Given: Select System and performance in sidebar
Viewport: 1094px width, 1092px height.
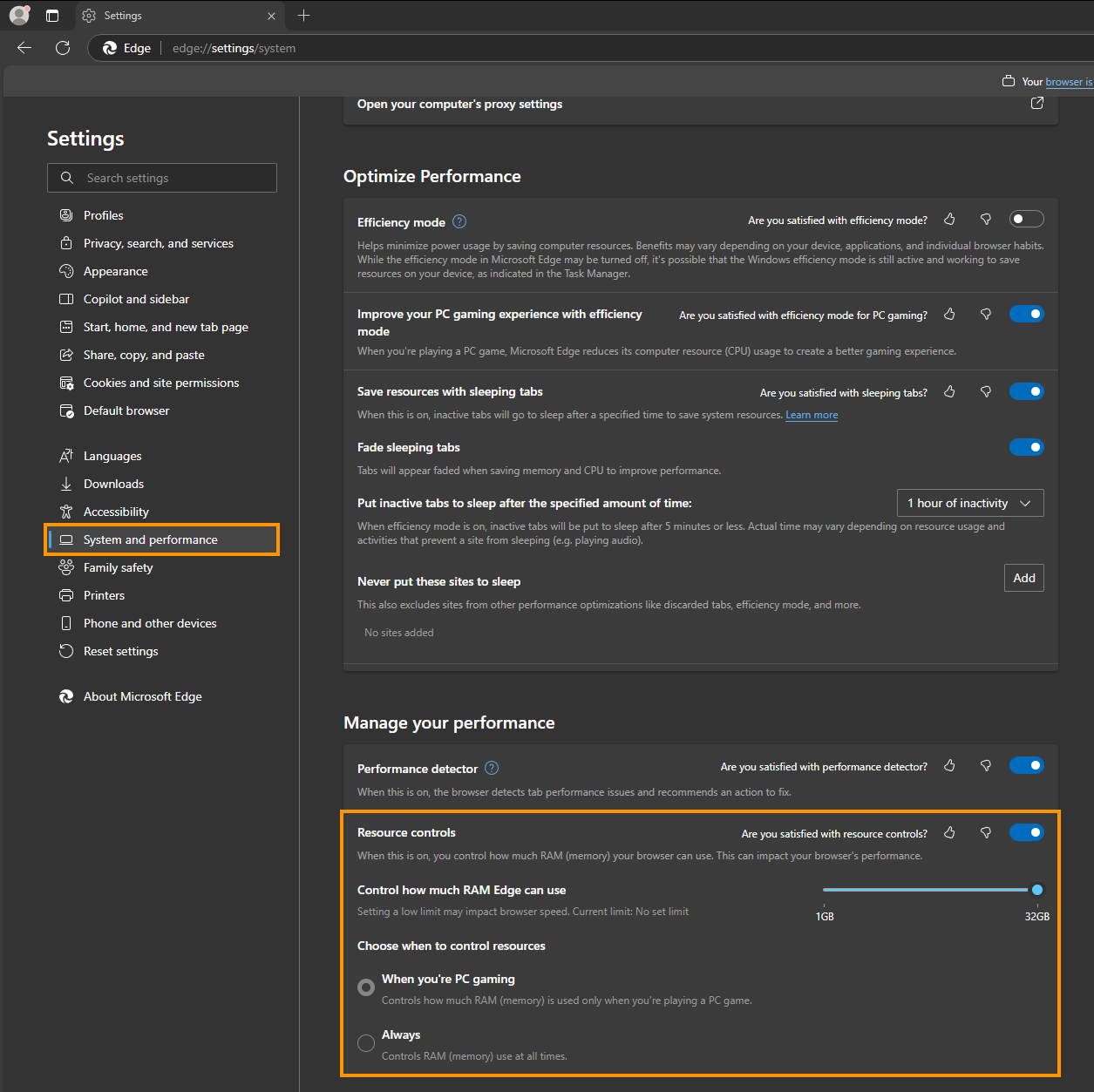Looking at the screenshot, I should click(162, 539).
